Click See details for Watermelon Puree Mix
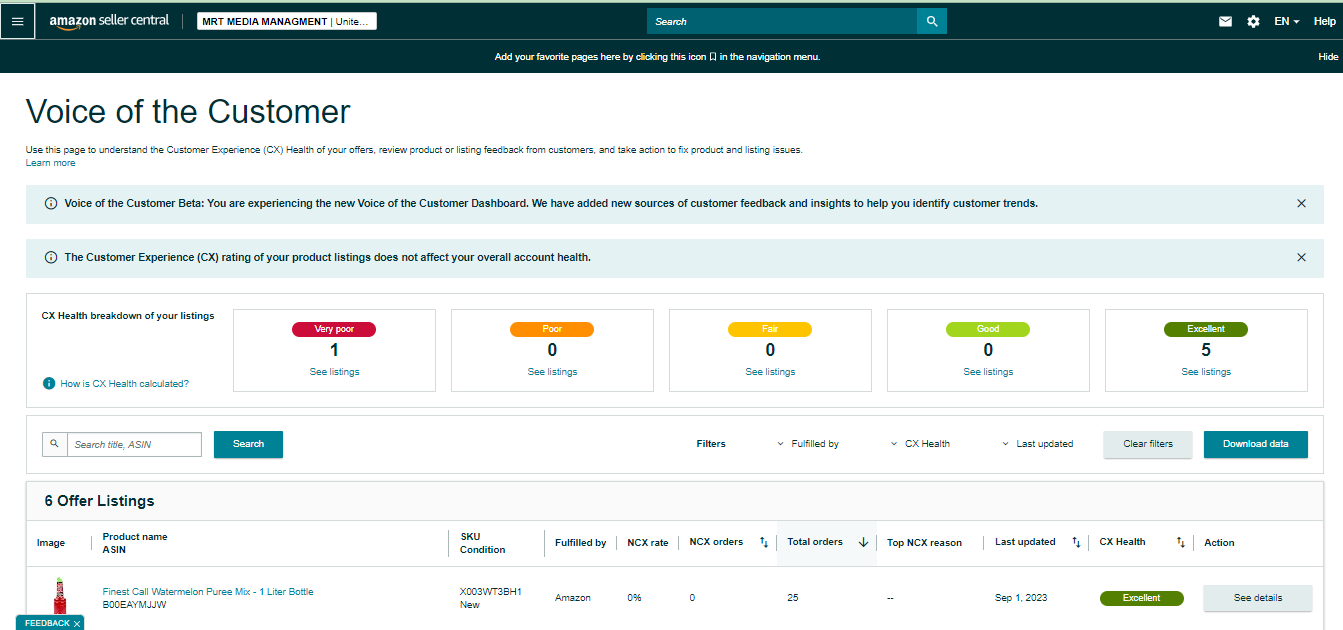Viewport: 1343px width, 630px height. click(x=1257, y=598)
